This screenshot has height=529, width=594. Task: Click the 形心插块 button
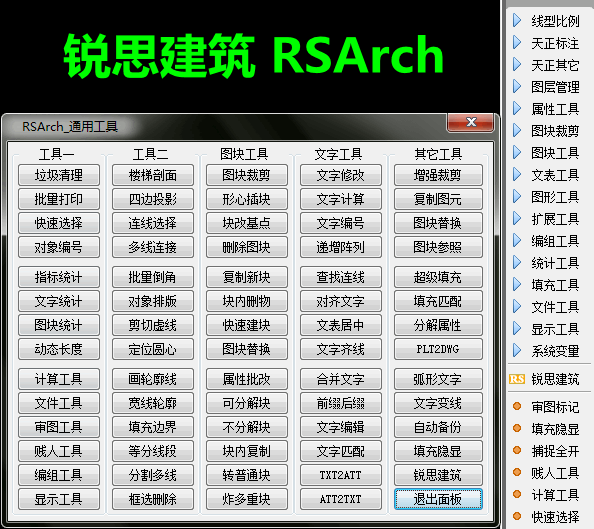(247, 199)
